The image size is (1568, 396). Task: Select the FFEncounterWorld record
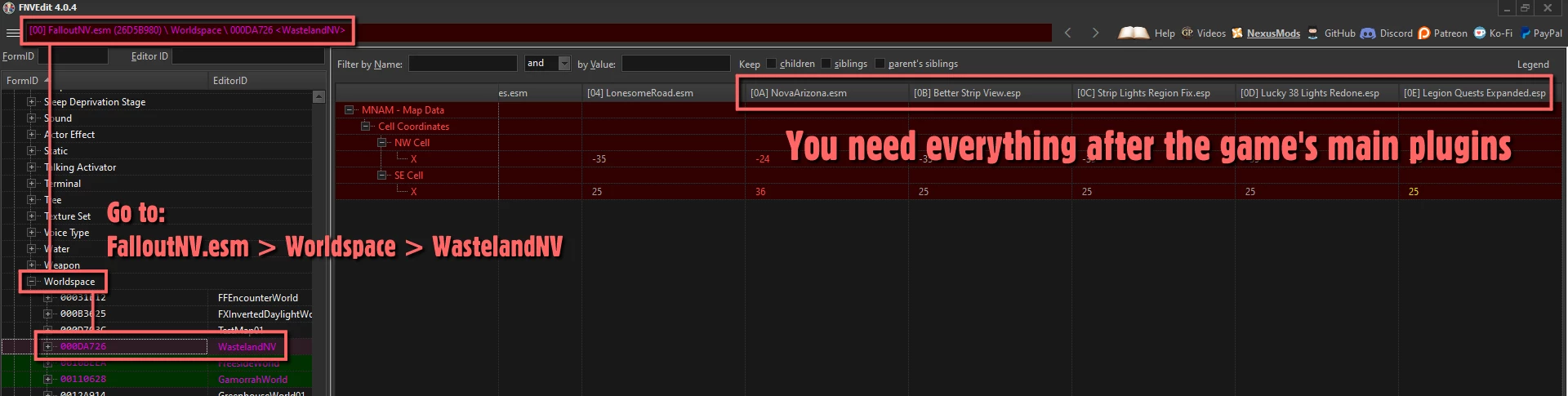258,298
